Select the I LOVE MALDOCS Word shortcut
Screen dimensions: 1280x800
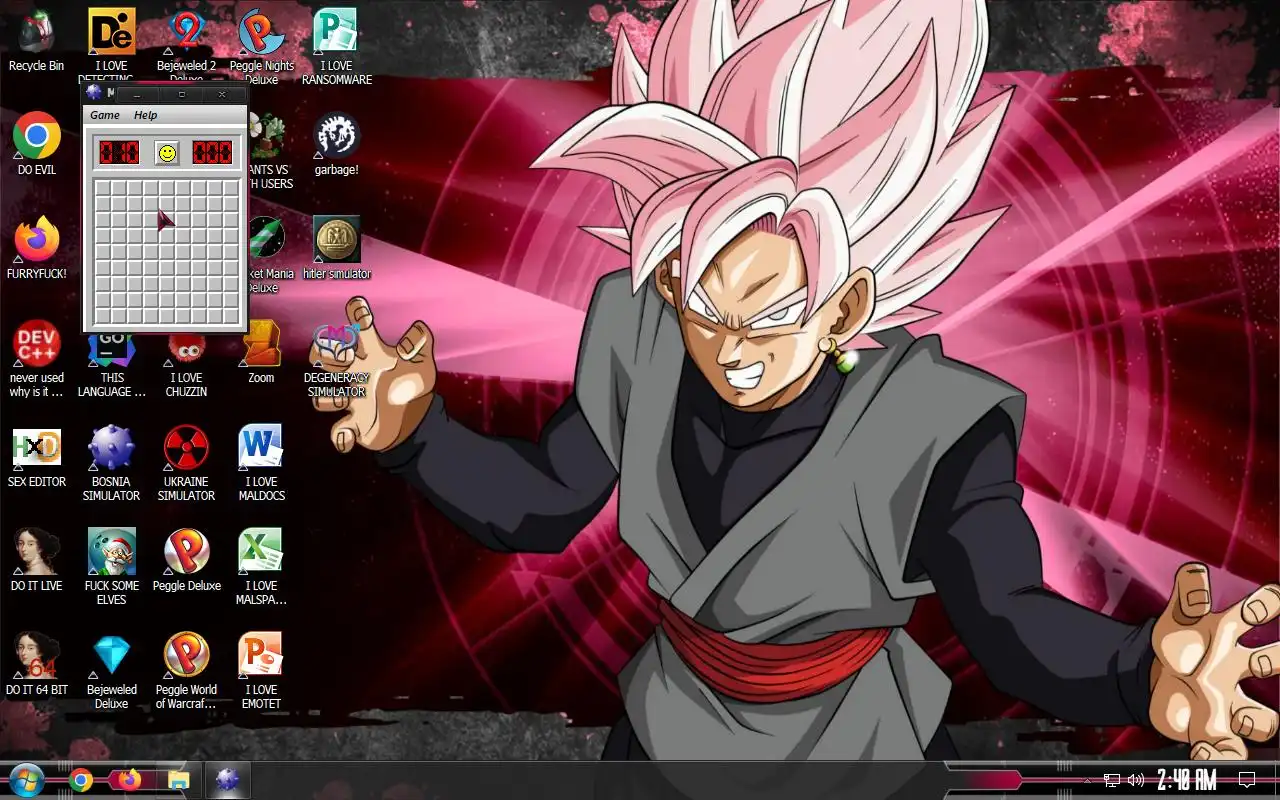(261, 463)
